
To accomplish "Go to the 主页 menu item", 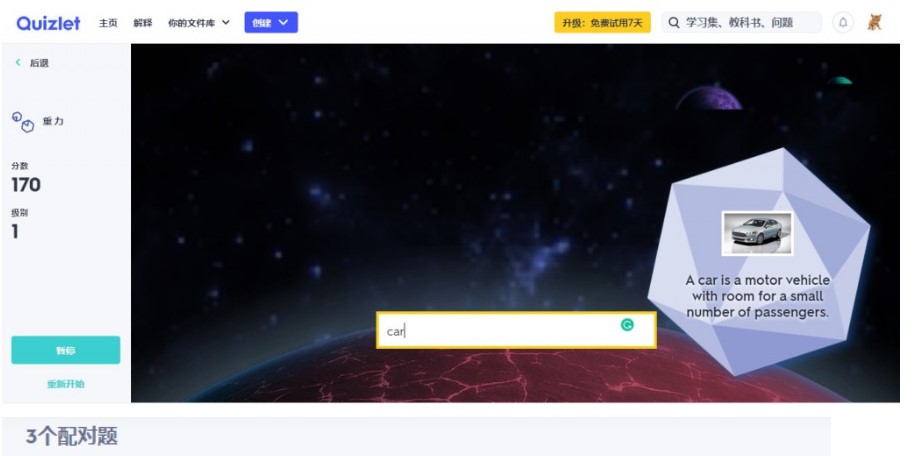I will point(108,23).
